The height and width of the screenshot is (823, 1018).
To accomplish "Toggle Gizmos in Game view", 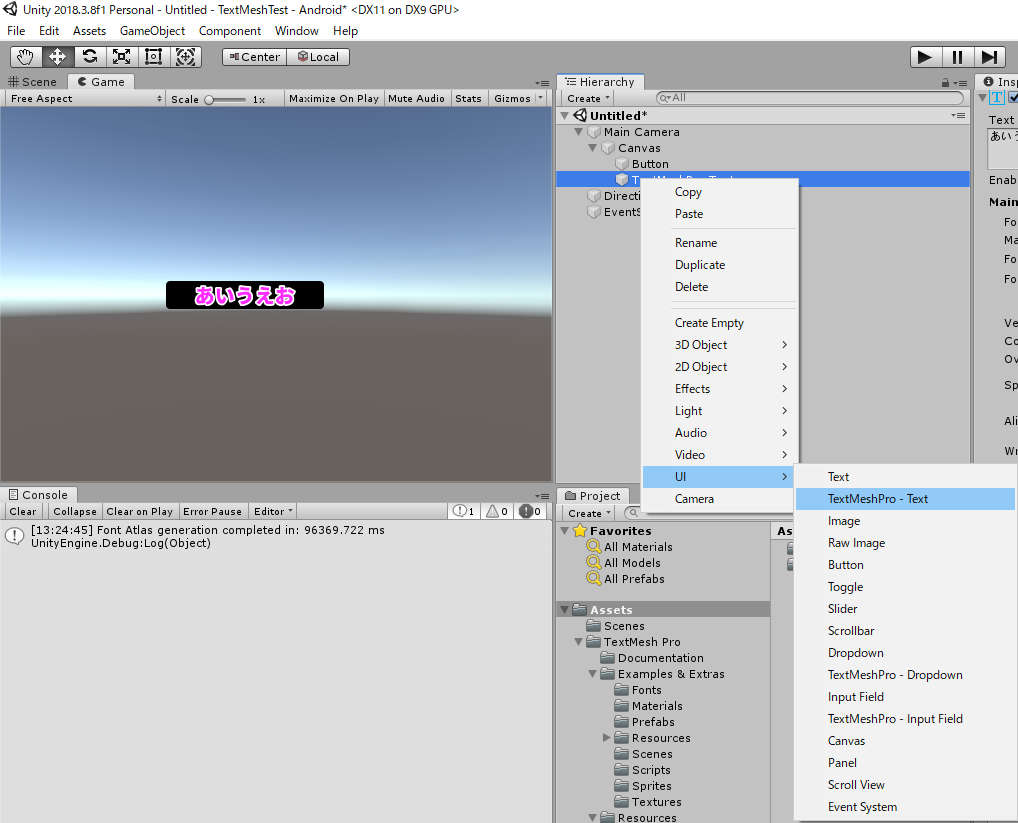I will tap(512, 99).
